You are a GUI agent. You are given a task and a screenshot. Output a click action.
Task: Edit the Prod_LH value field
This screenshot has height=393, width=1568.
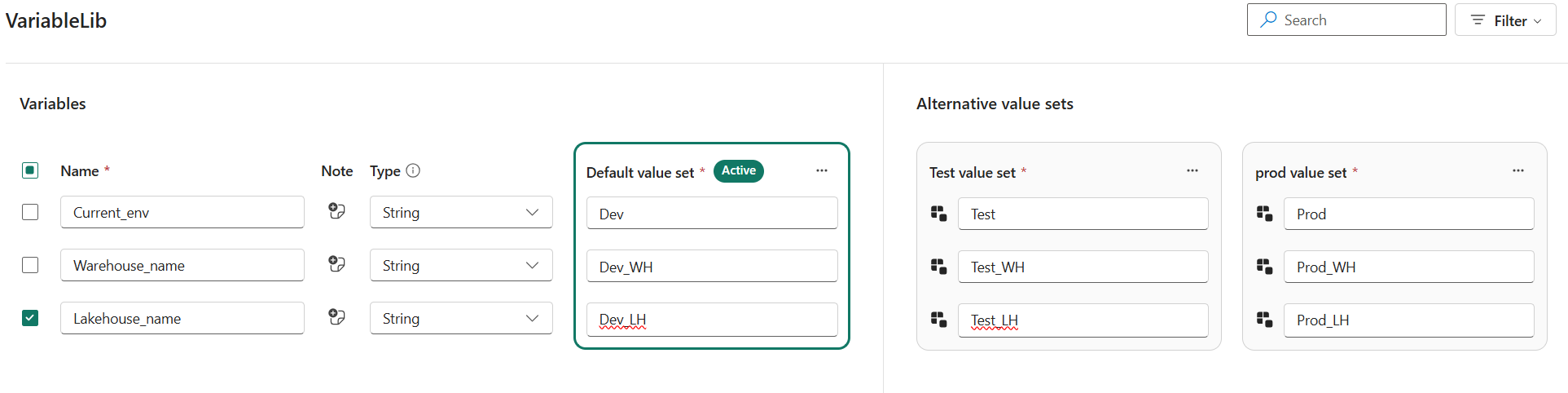click(x=1409, y=320)
